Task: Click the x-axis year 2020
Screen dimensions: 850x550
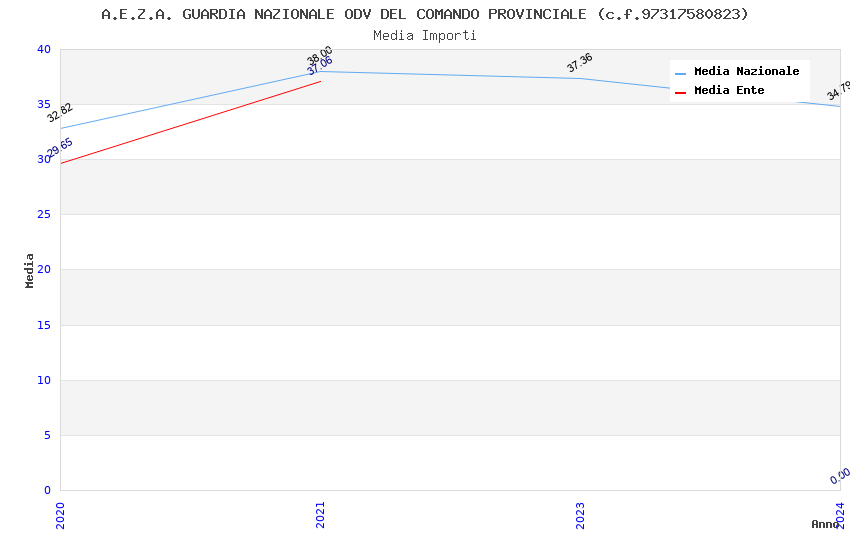Action: pyautogui.click(x=60, y=515)
